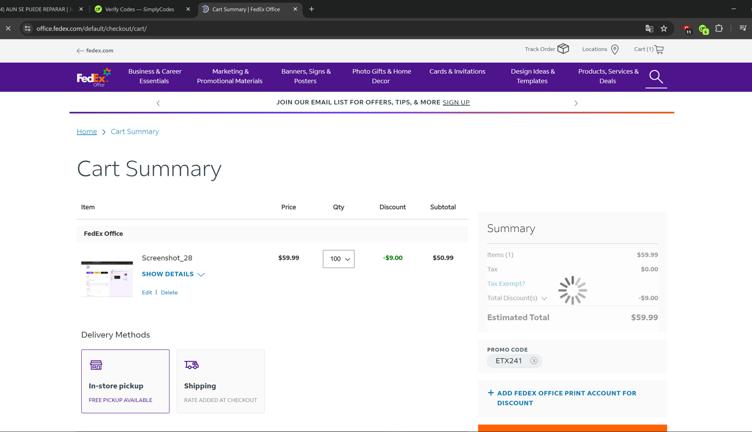Screen dimensions: 752x432
Task: Click the Locations pin icon
Action: (x=615, y=49)
